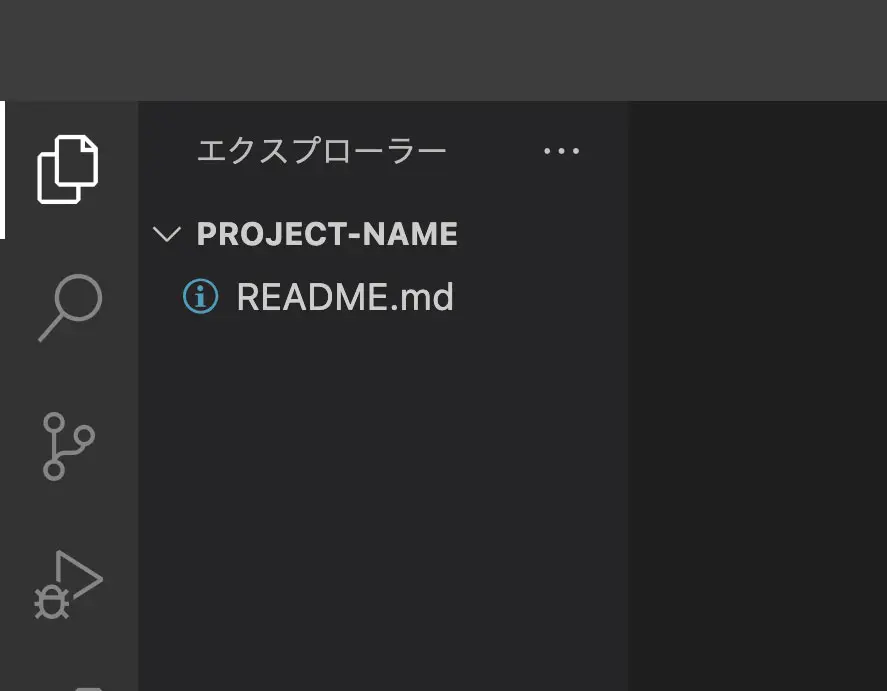Open the ellipsis more actions menu
Screen dimensions: 887x691
pos(561,152)
